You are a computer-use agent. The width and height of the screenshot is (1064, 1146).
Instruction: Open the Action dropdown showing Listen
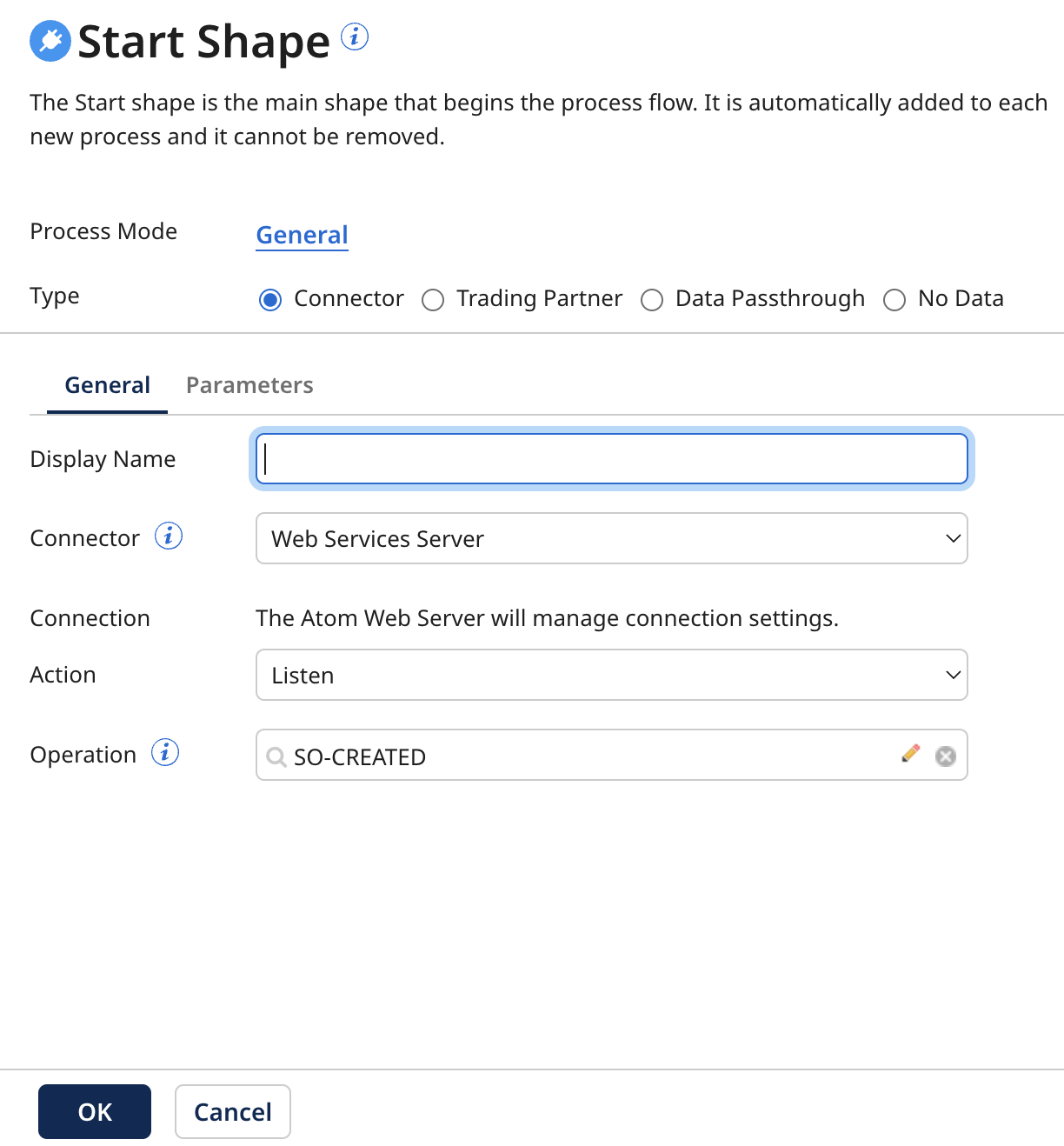tap(611, 675)
